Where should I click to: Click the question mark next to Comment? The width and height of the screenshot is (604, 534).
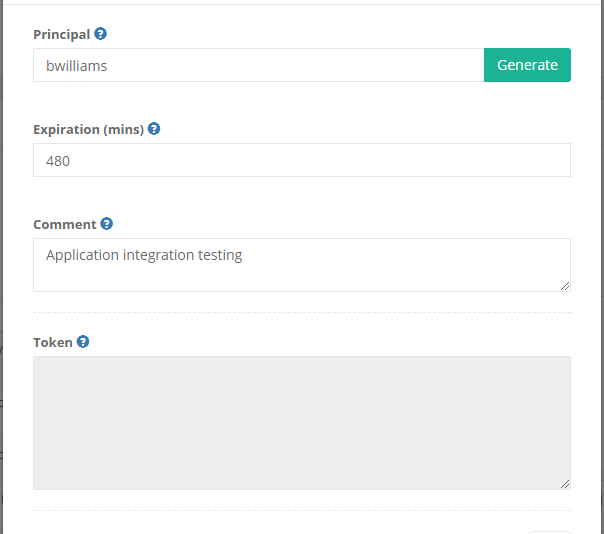pyautogui.click(x=107, y=224)
